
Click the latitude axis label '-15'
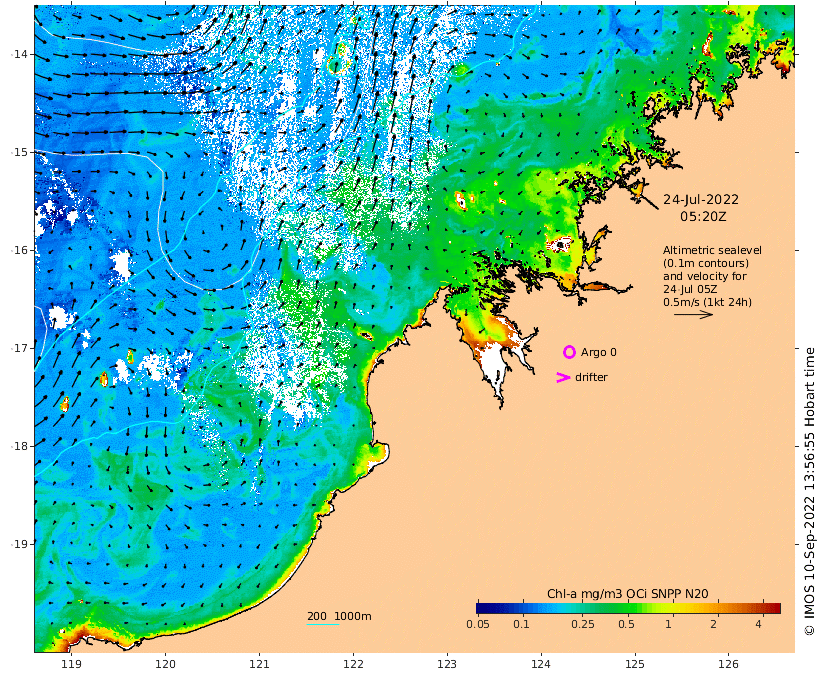20,152
